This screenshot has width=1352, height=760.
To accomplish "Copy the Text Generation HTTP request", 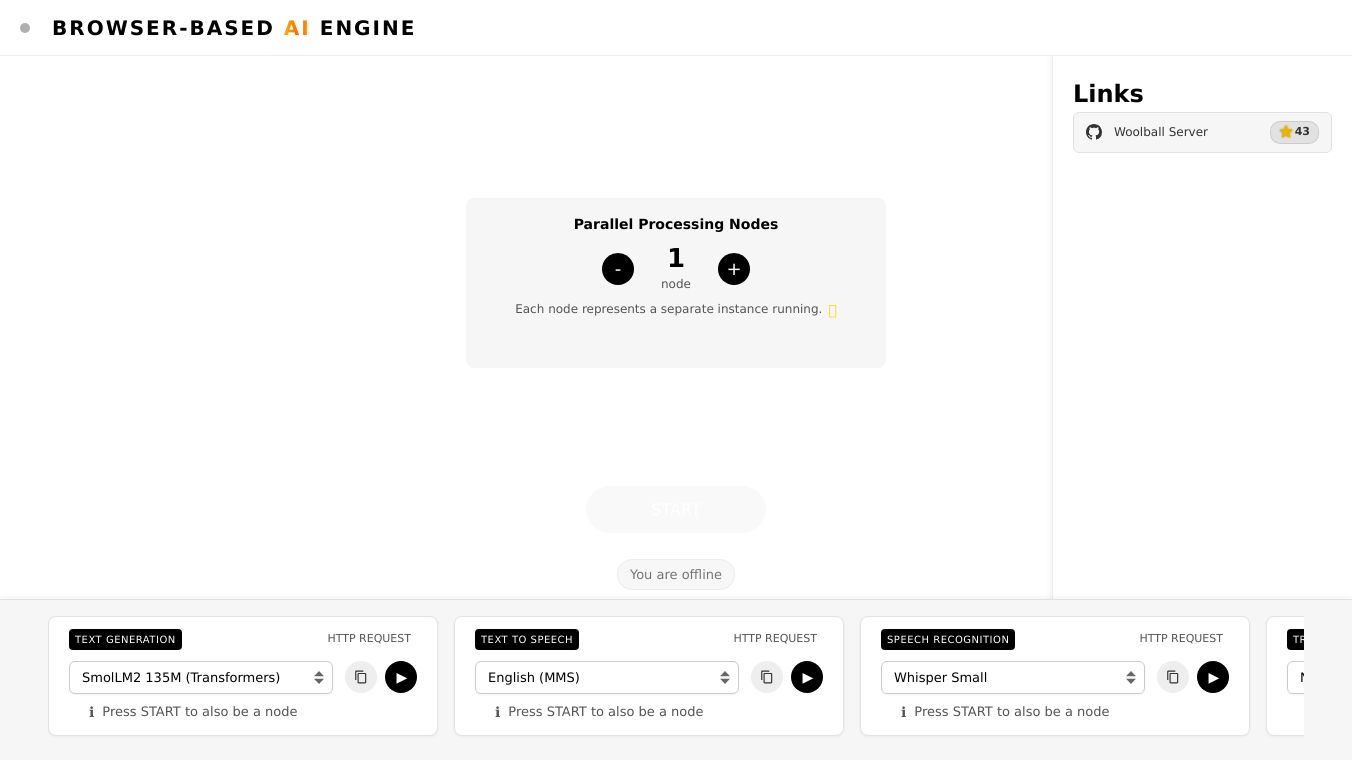I will click(361, 677).
